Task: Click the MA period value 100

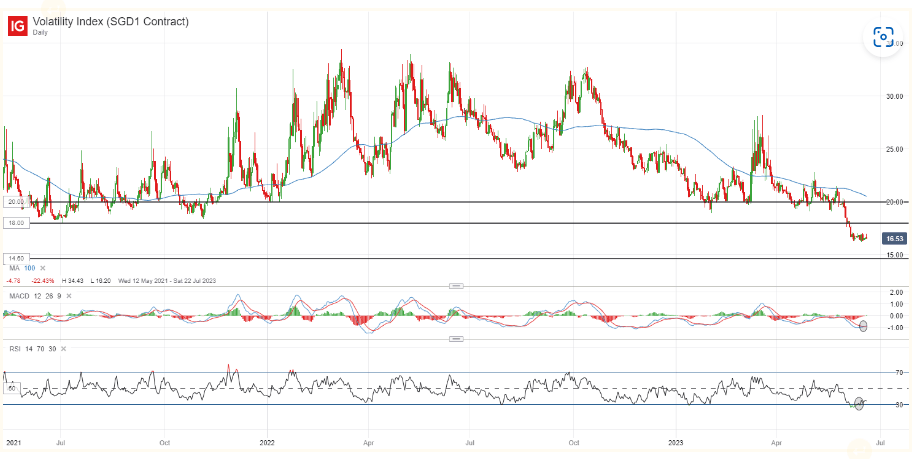Action: (x=29, y=268)
